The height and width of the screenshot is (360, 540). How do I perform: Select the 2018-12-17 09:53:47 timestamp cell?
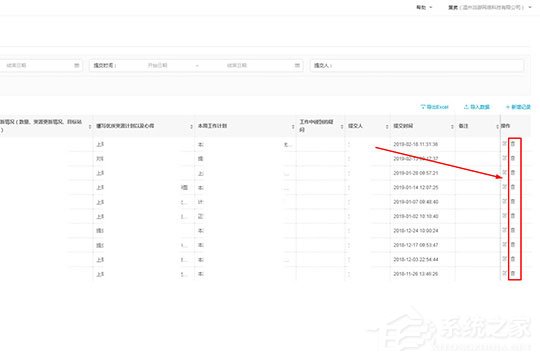(416, 245)
